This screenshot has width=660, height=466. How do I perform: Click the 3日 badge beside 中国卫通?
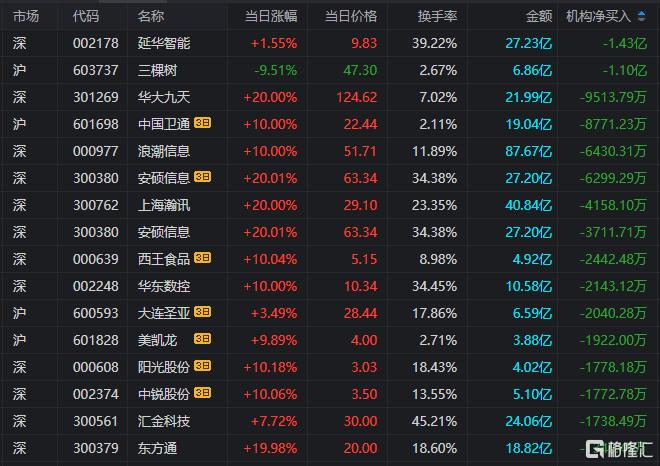coord(202,123)
